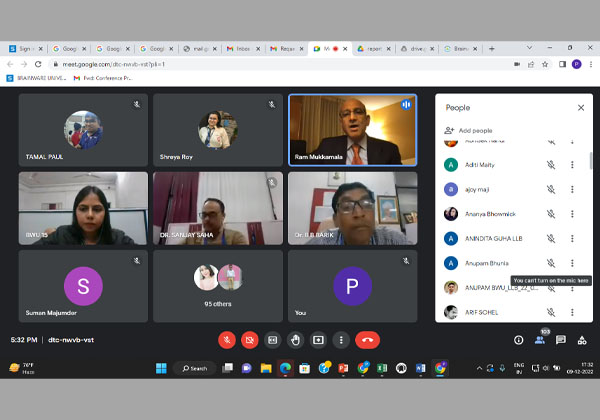600x420 pixels.
Task: Turn on captions in the meeting bar
Action: tap(272, 340)
